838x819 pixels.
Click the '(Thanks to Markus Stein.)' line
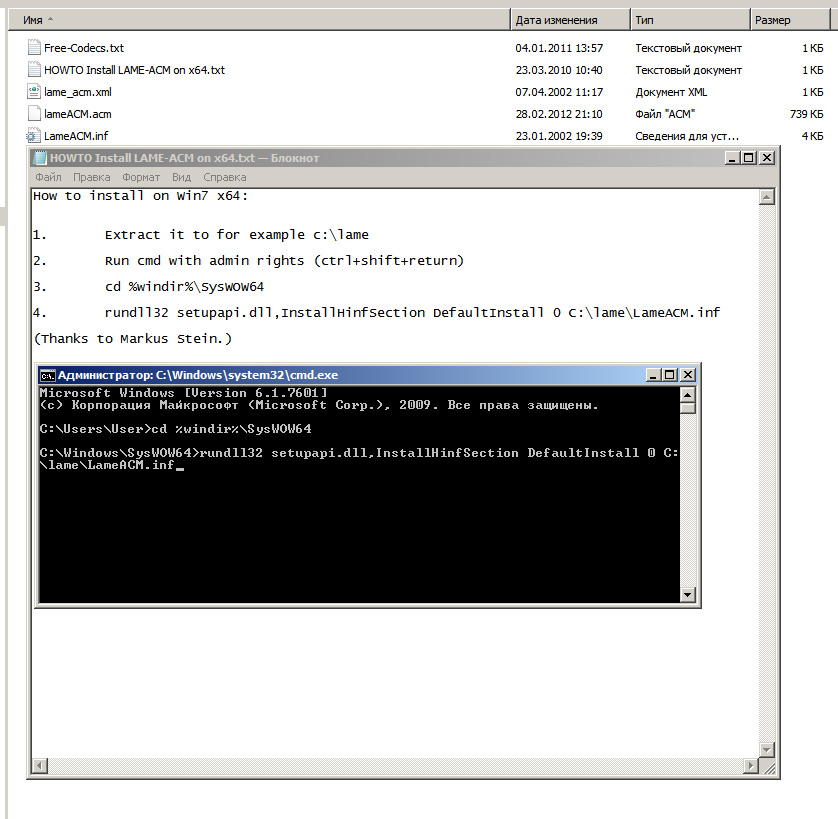(x=133, y=338)
